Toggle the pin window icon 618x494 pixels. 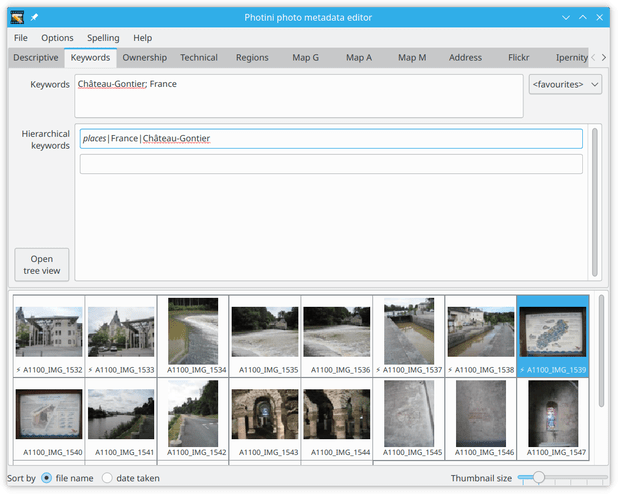(34, 17)
